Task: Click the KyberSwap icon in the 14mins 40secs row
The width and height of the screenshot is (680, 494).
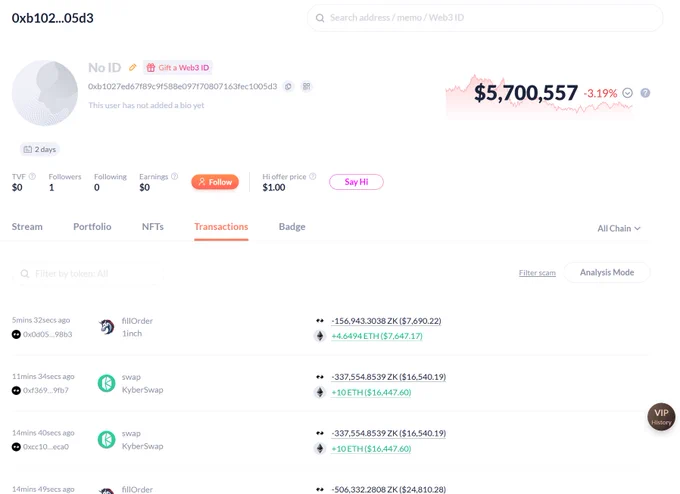Action: pyautogui.click(x=106, y=440)
